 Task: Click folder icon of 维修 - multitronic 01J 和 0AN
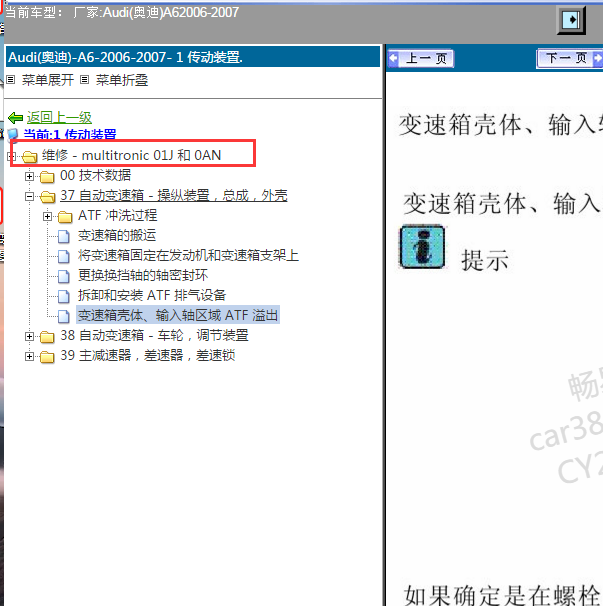(29, 156)
